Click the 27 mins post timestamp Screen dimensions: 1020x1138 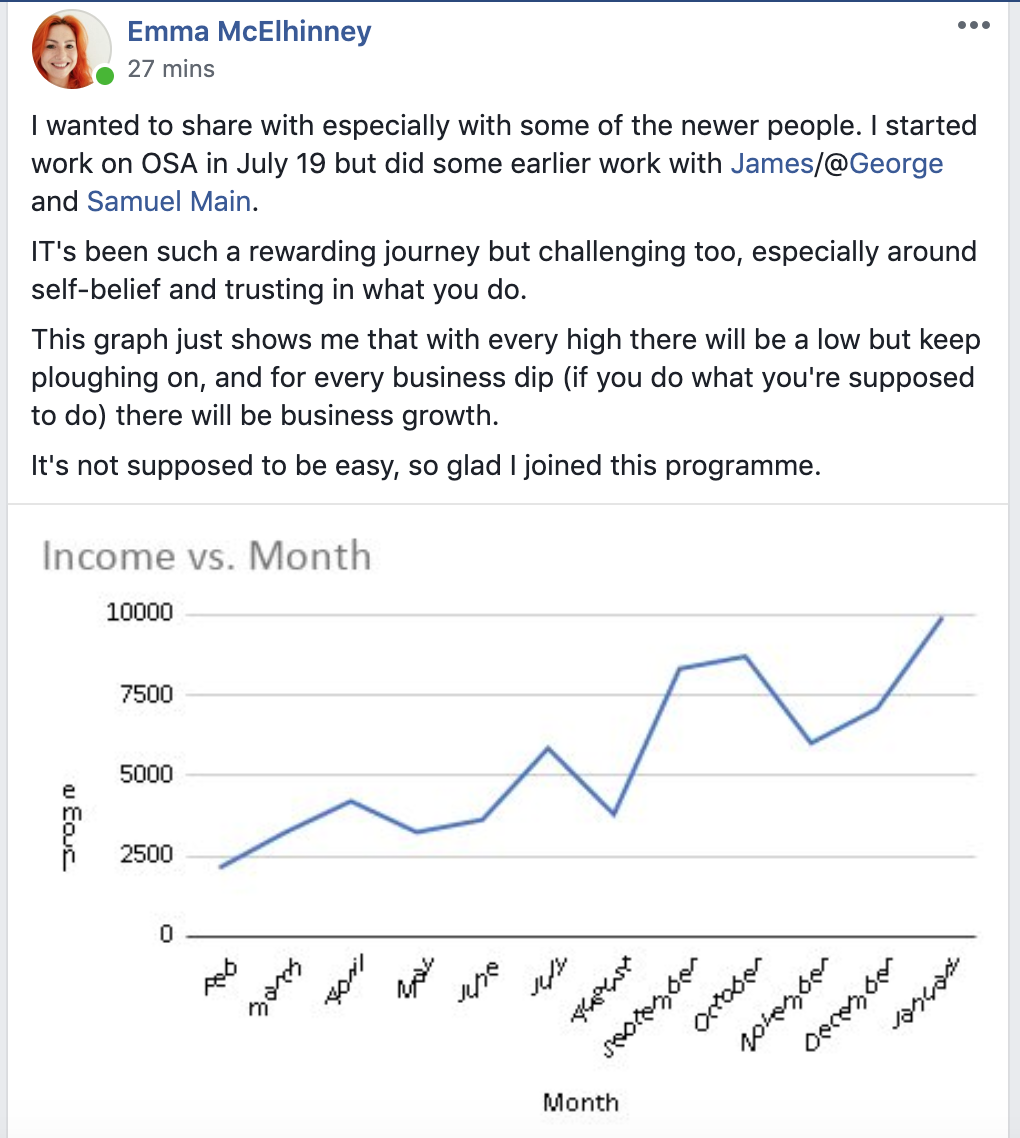pyautogui.click(x=171, y=69)
